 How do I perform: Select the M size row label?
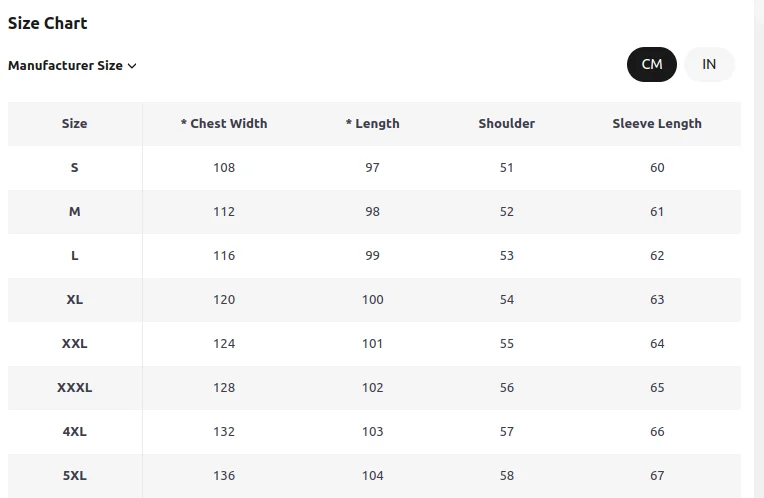(75, 211)
